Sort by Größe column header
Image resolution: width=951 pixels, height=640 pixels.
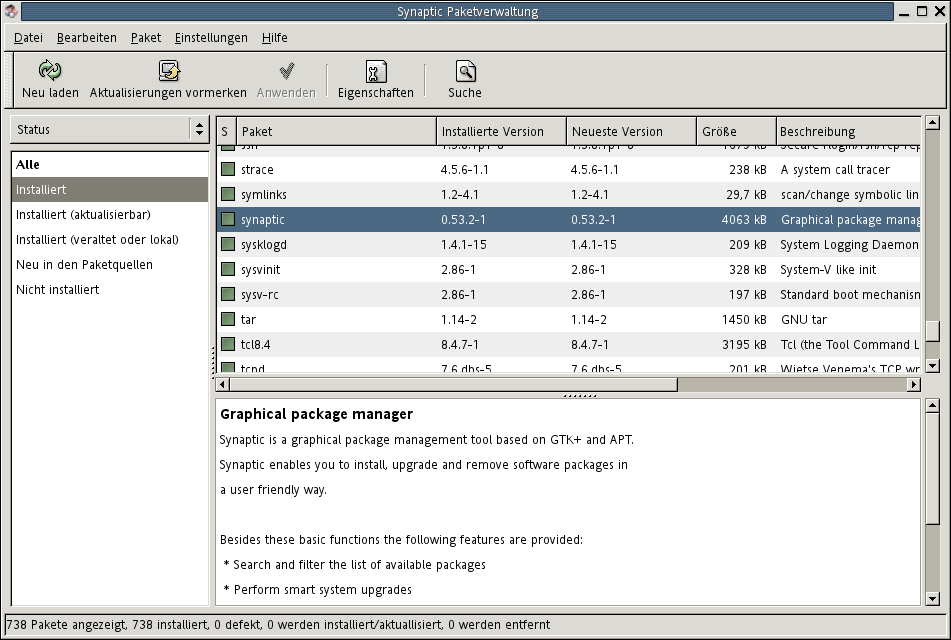point(735,131)
